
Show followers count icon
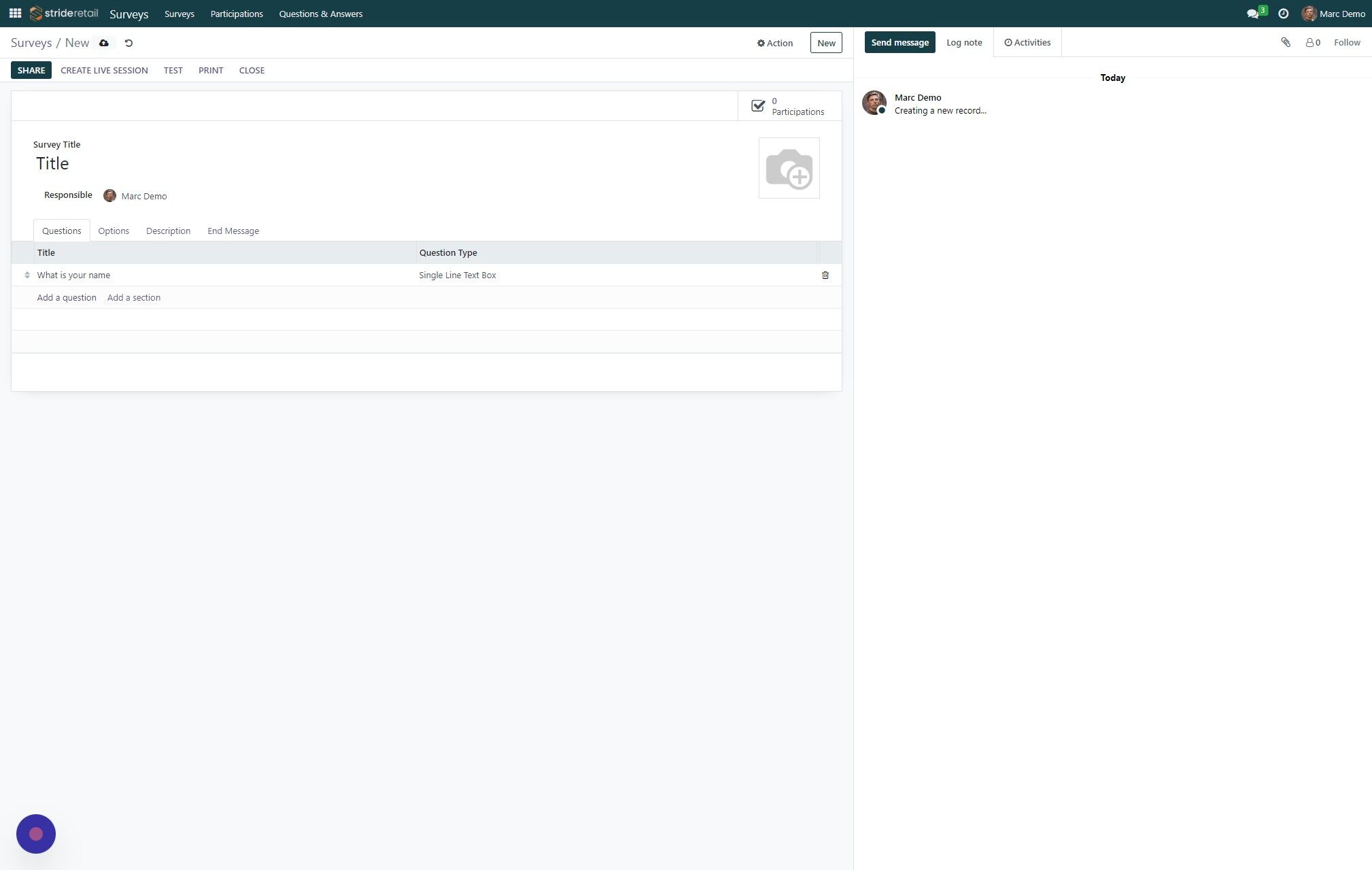(1313, 42)
